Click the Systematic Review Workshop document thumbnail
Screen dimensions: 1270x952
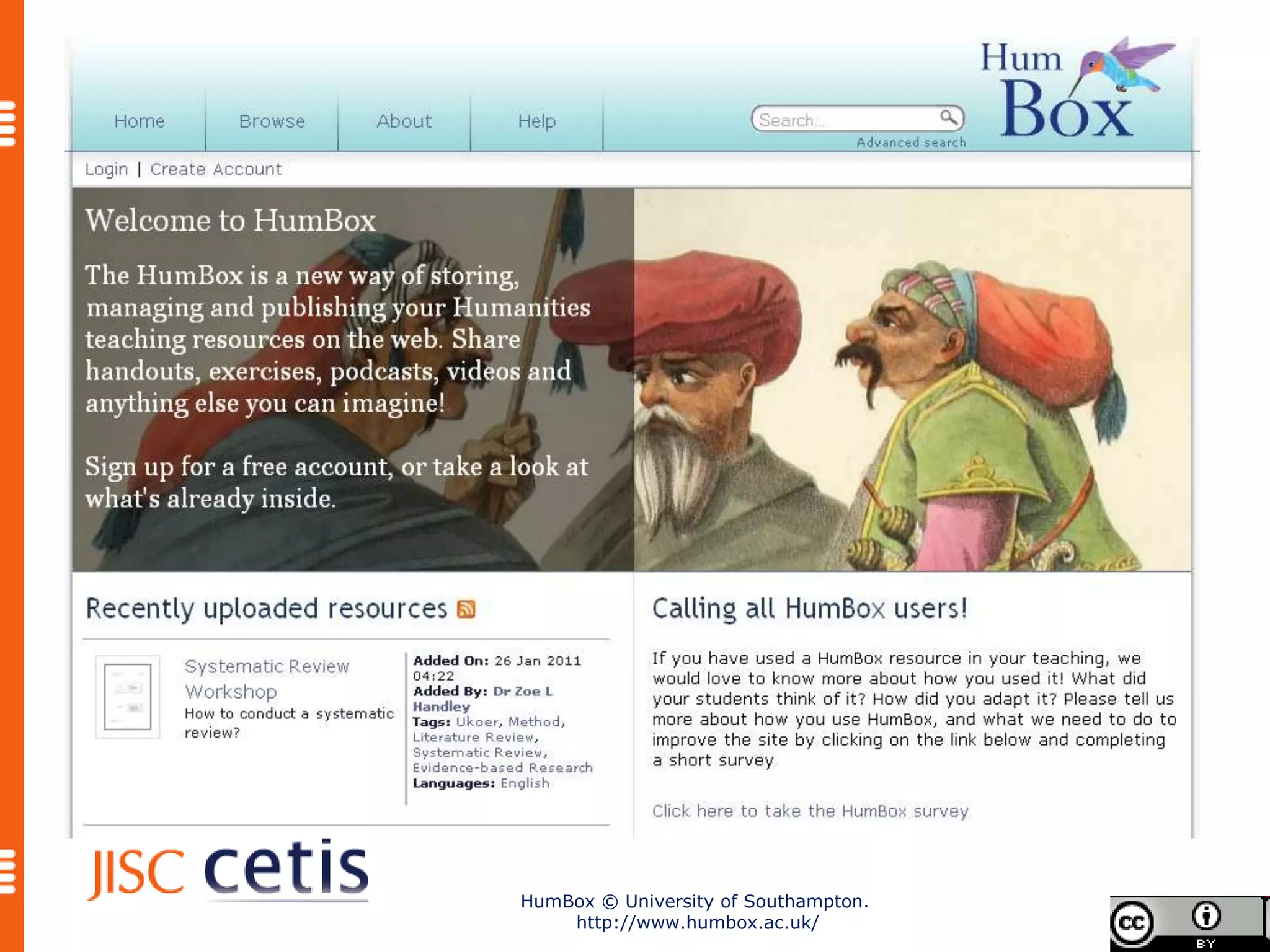128,697
